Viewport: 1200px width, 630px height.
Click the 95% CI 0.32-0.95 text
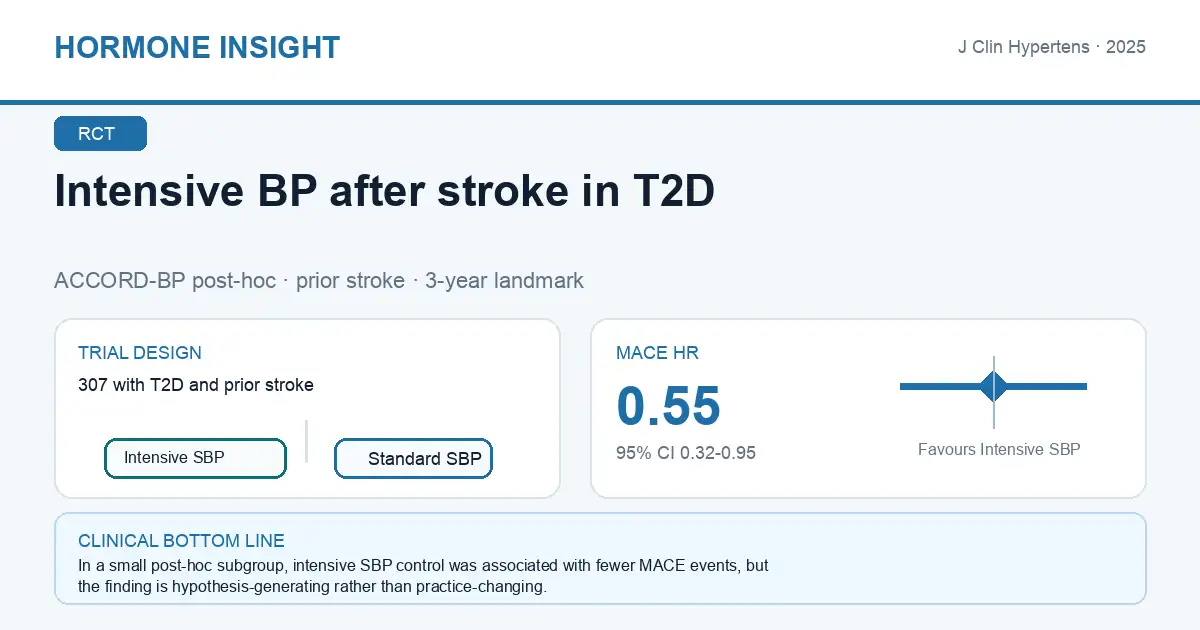(x=686, y=453)
